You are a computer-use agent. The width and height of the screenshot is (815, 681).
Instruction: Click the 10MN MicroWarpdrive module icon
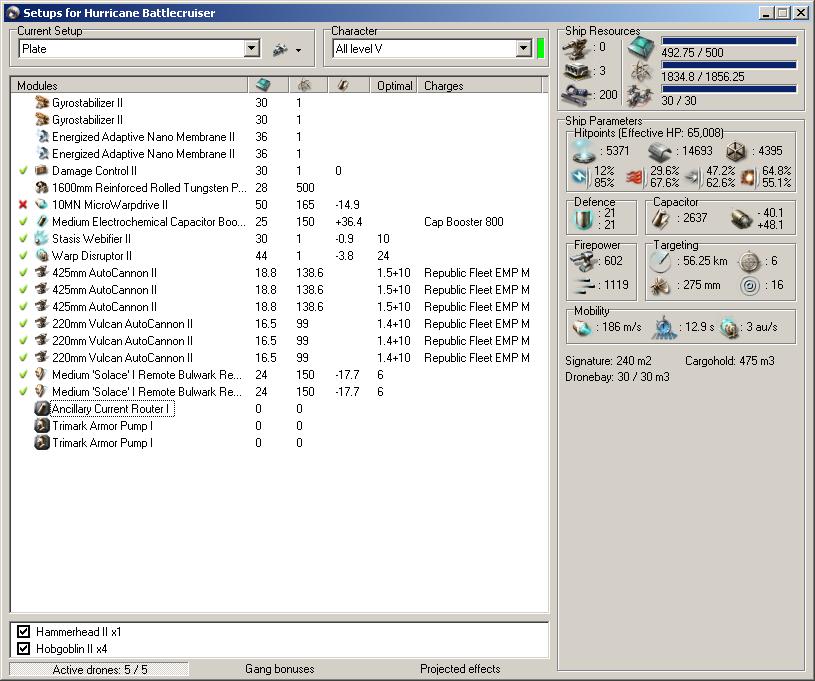point(42,205)
